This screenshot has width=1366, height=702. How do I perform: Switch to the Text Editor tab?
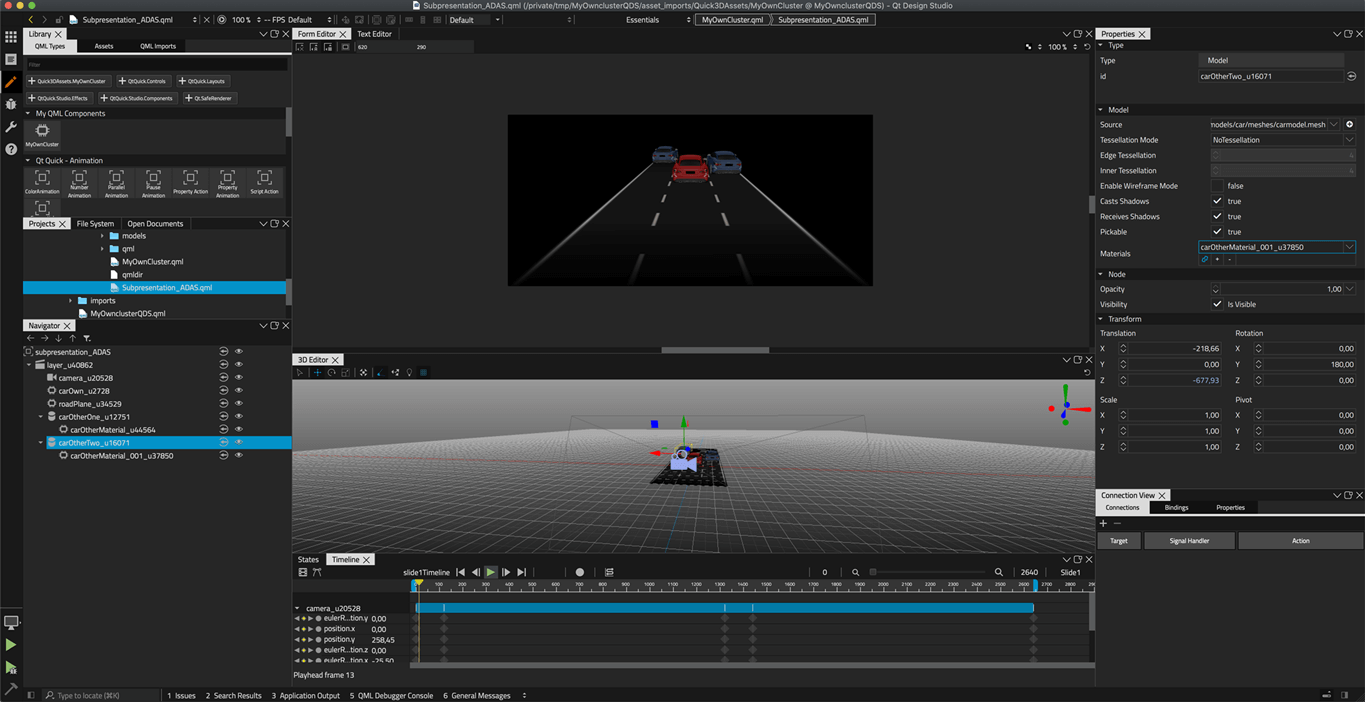tap(374, 33)
